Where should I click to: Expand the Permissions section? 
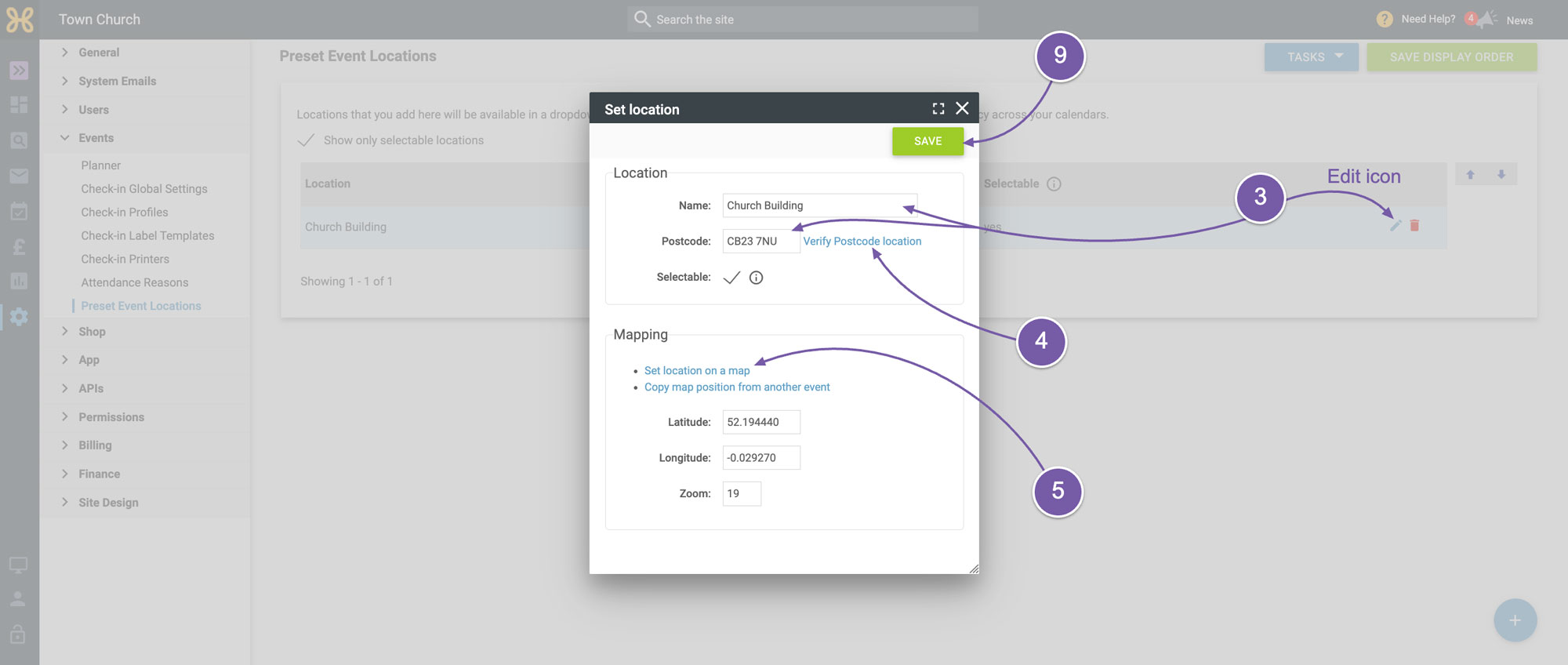pos(111,417)
